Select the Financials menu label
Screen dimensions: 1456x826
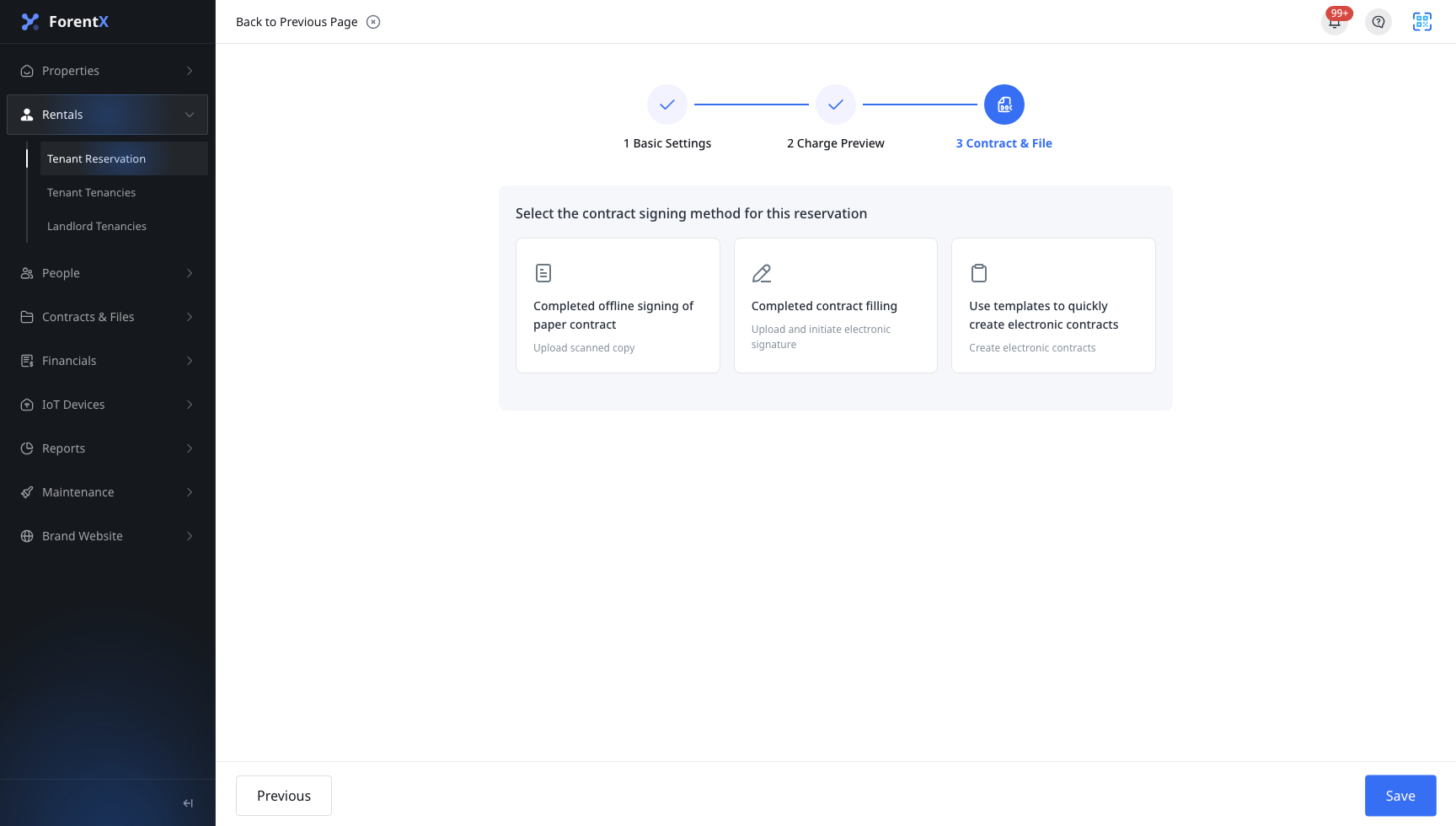pos(69,361)
